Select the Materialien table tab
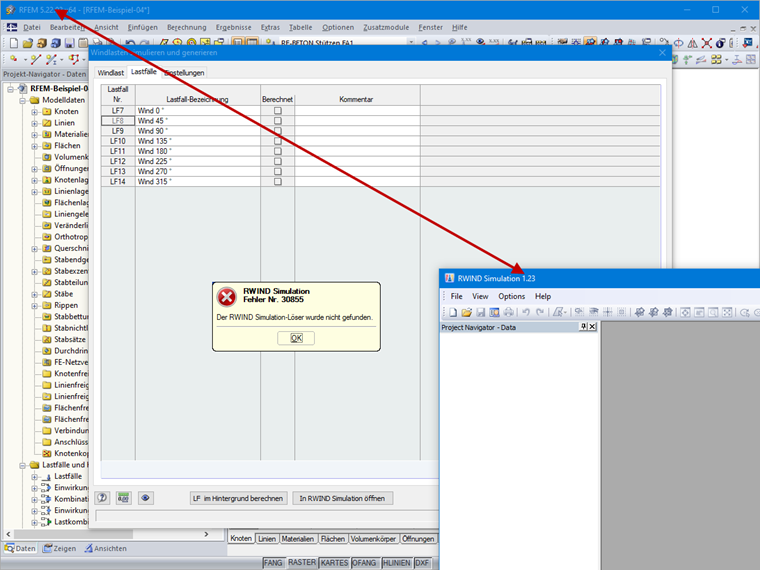 [x=298, y=538]
